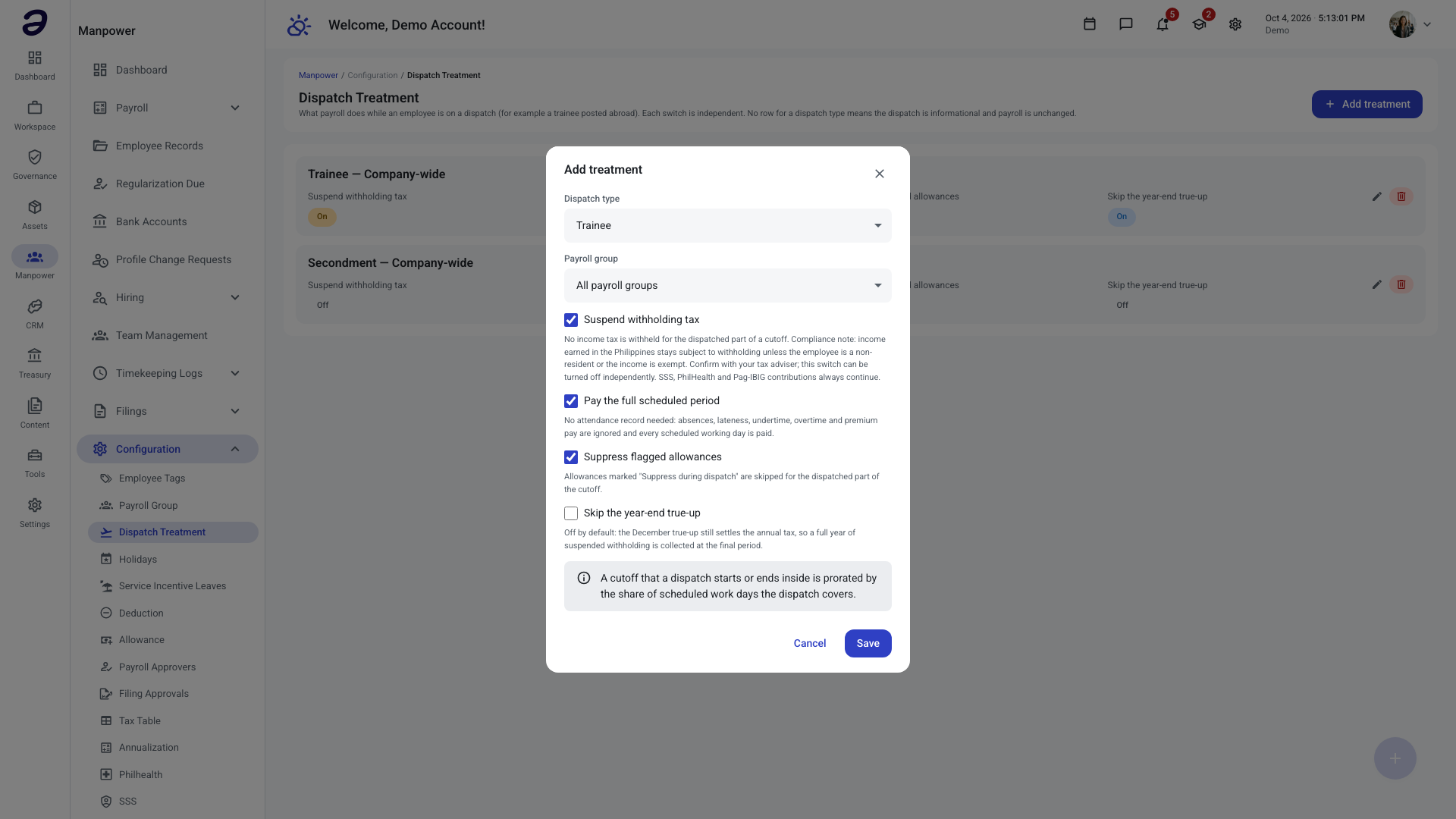Image resolution: width=1456 pixels, height=819 pixels.
Task: Go to Governance in the left rail
Action: coord(35,165)
